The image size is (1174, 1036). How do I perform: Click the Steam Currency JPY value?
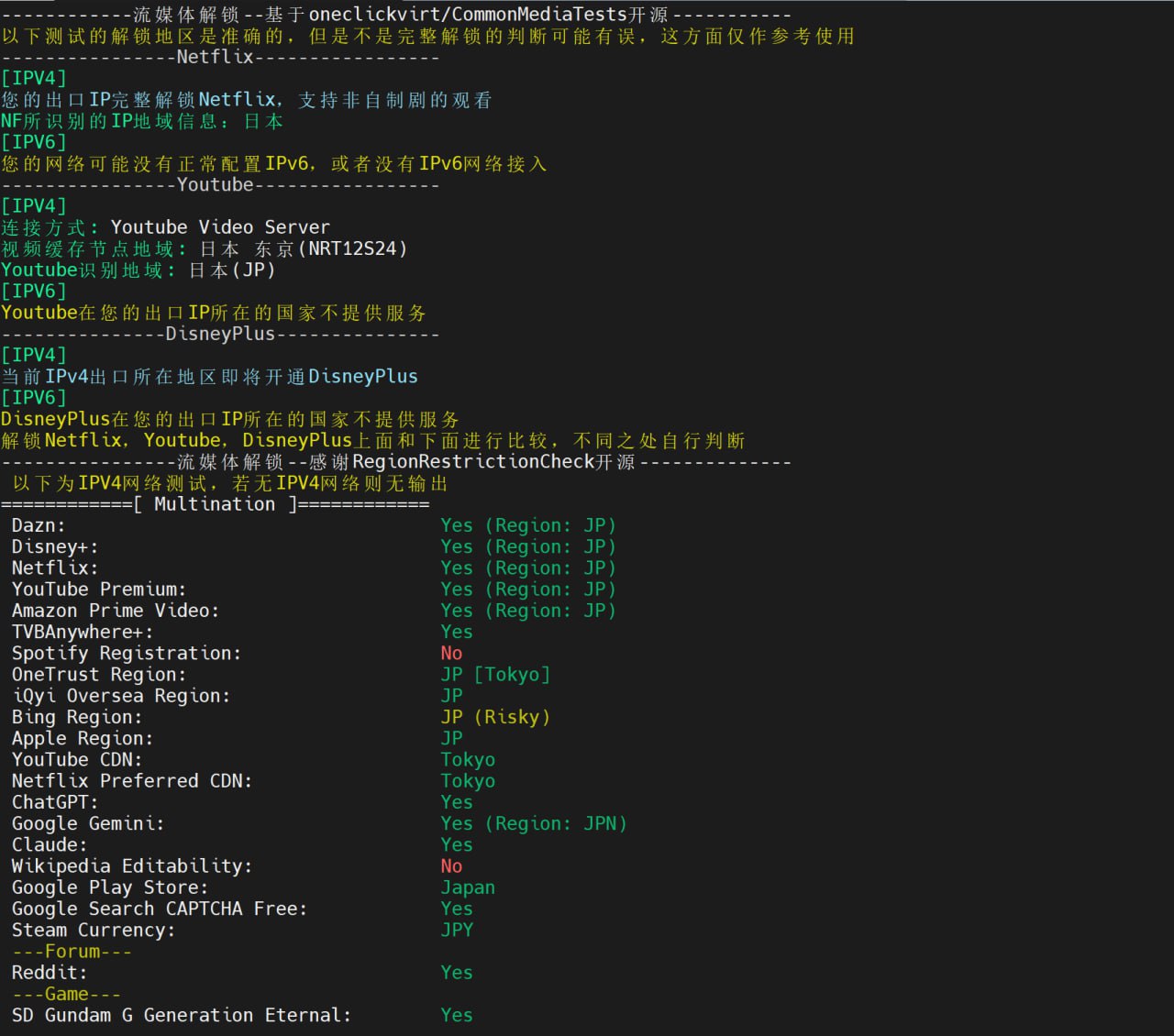coord(457,930)
